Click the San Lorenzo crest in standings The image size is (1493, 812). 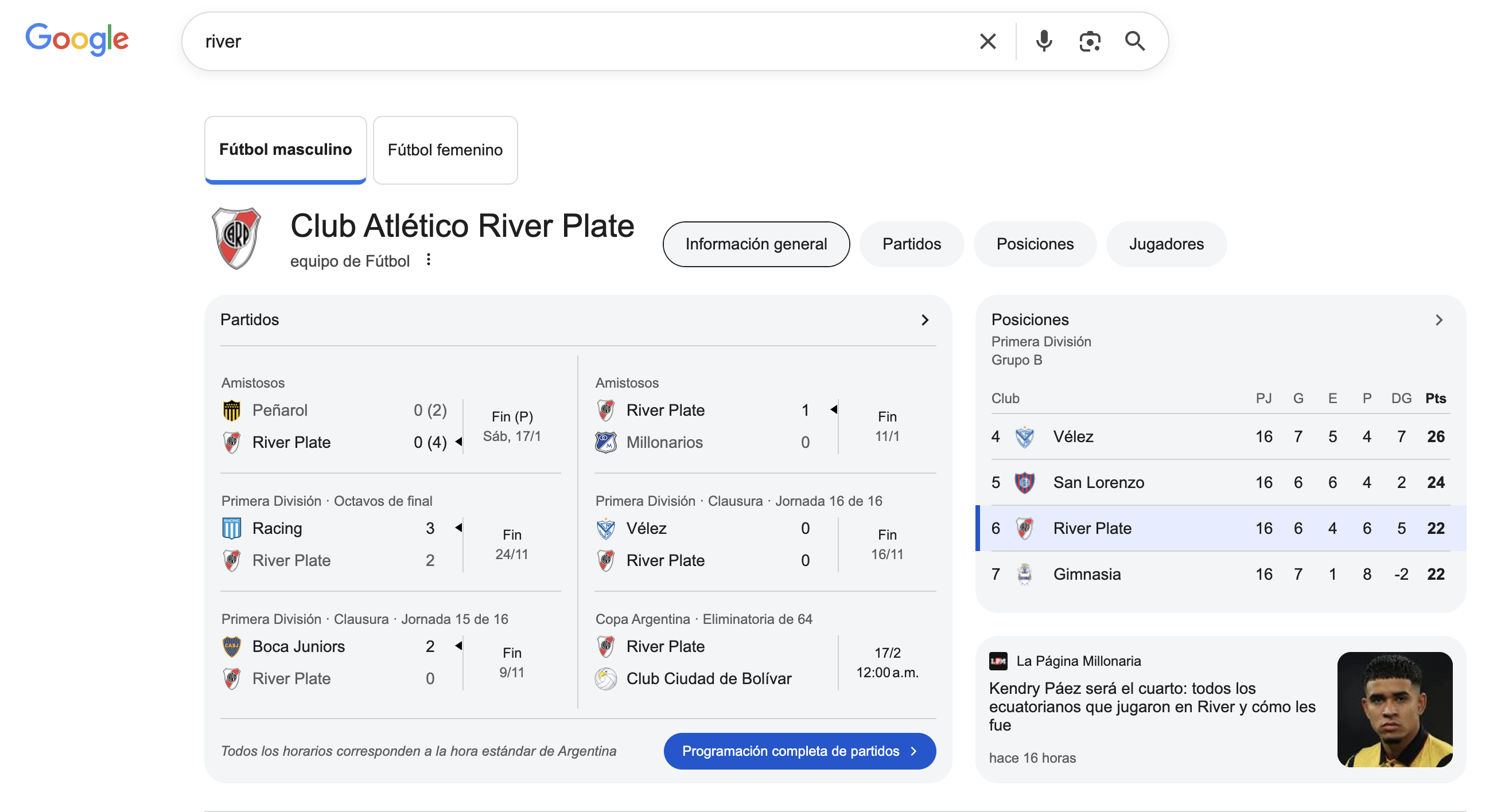(x=1024, y=482)
